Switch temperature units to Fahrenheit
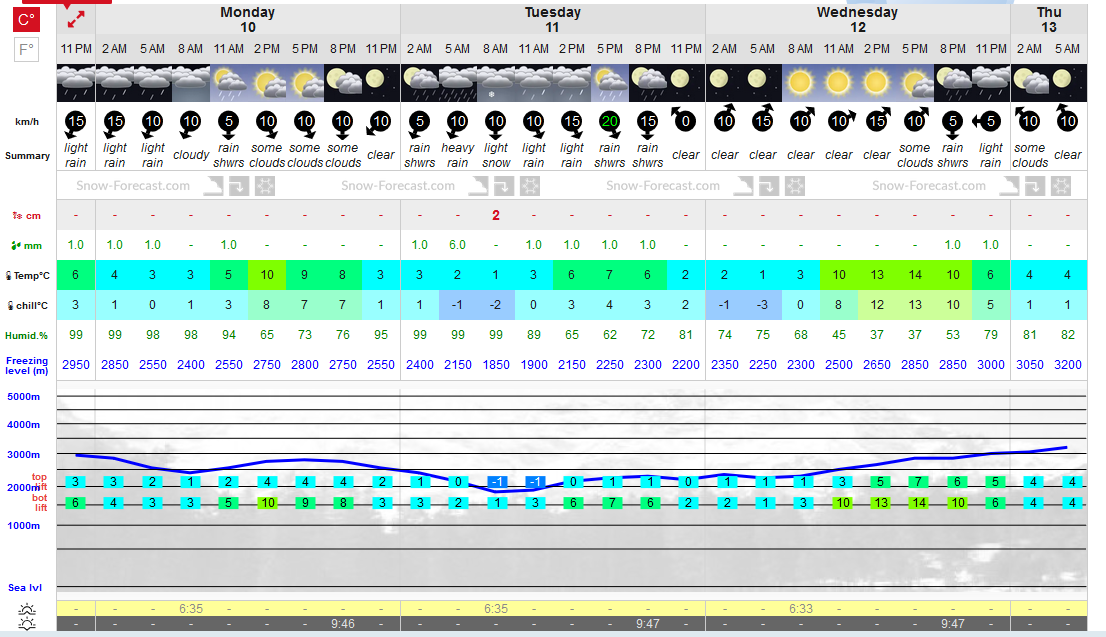This screenshot has height=637, width=1106. pyautogui.click(x=26, y=50)
